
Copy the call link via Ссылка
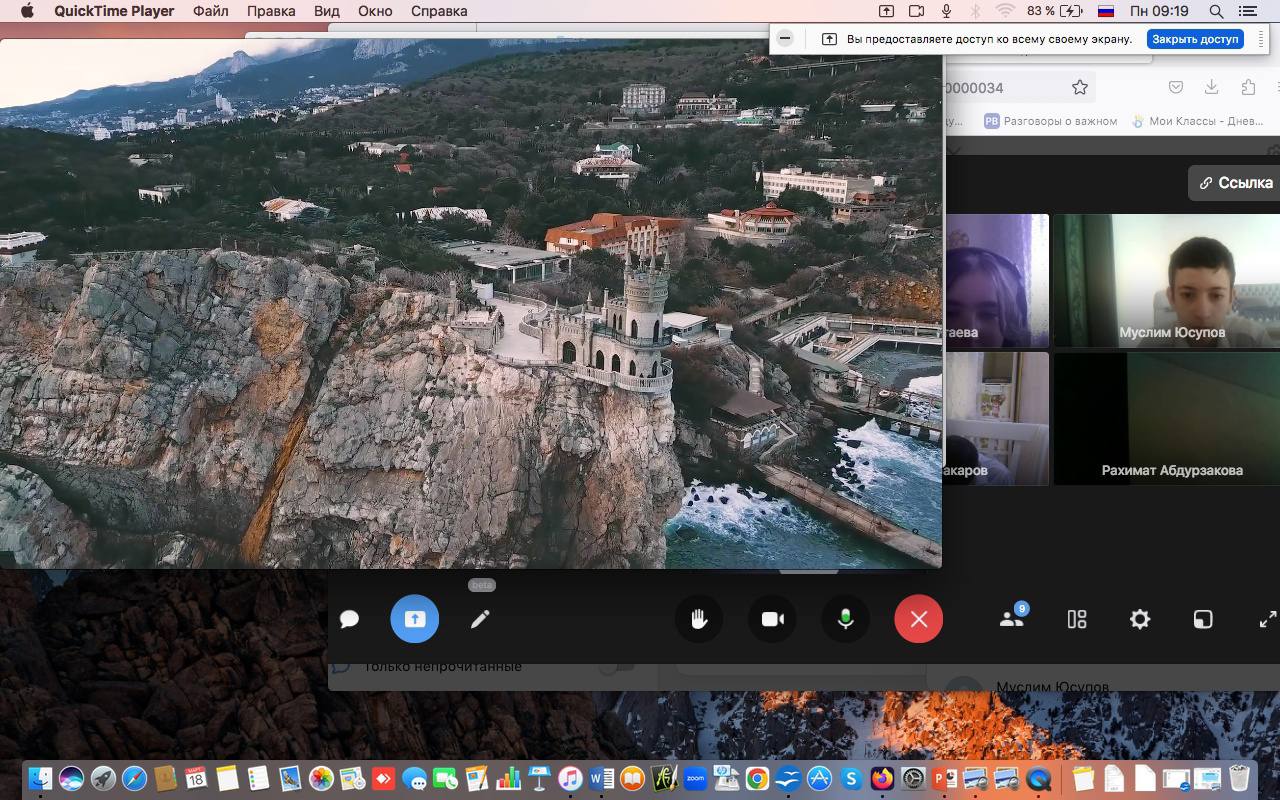pyautogui.click(x=1236, y=183)
